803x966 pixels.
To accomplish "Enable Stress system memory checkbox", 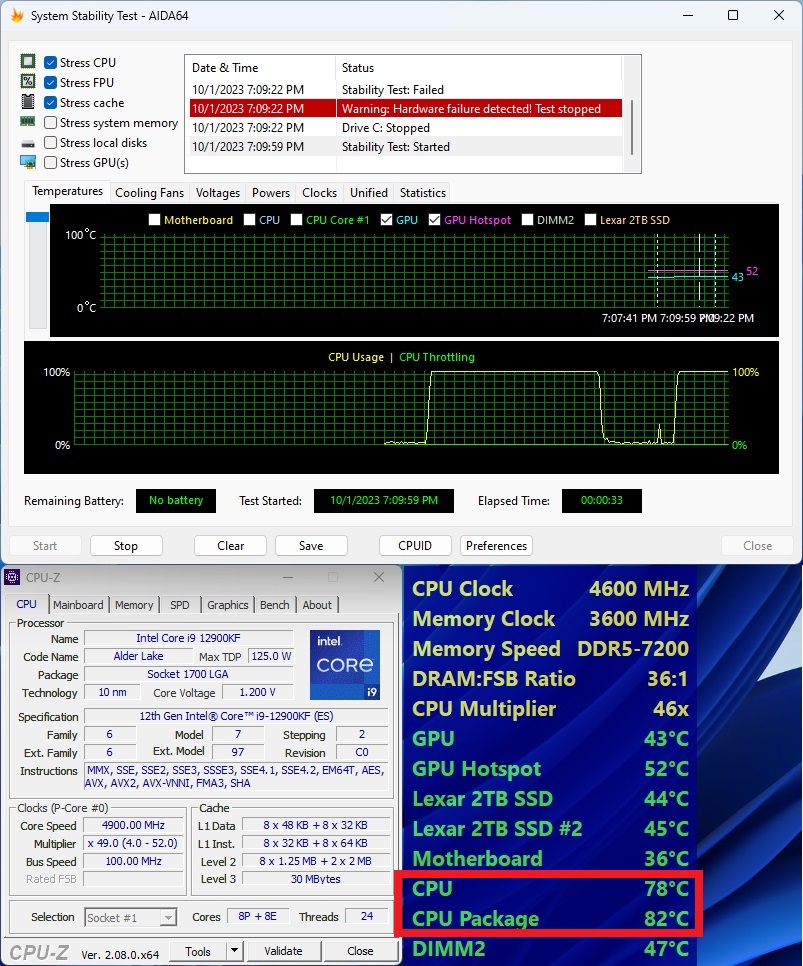I will point(51,123).
